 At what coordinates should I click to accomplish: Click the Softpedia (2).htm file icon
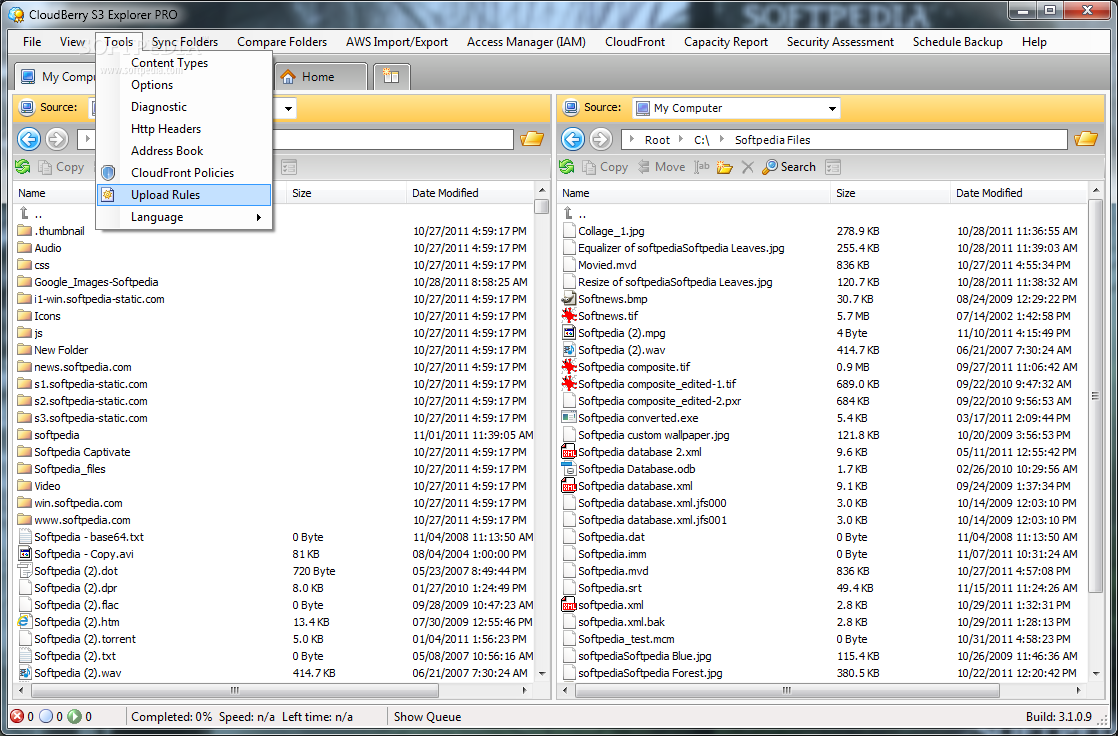click(25, 621)
